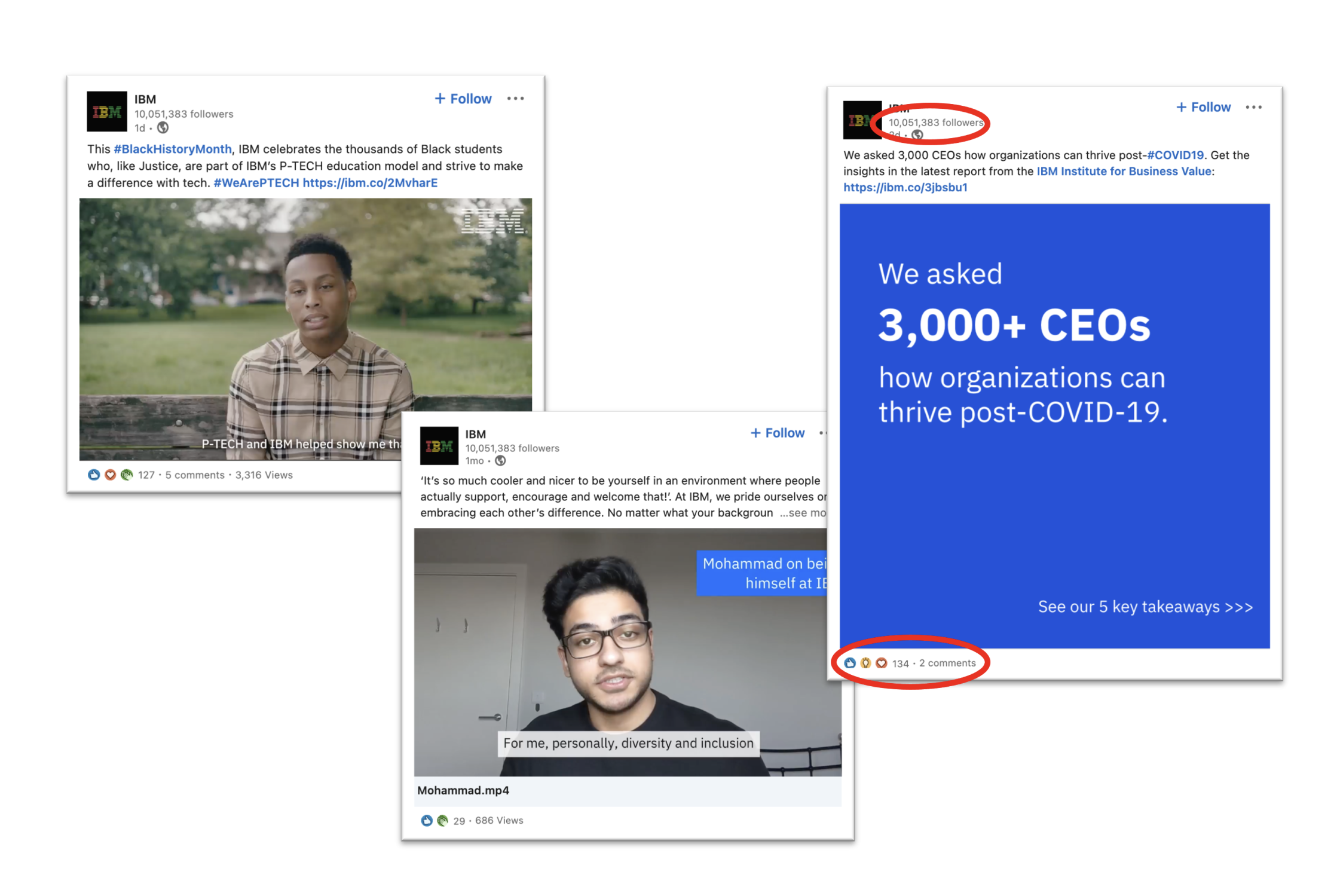
Task: Click 'Mohammad.mp4' file title
Action: (x=463, y=790)
